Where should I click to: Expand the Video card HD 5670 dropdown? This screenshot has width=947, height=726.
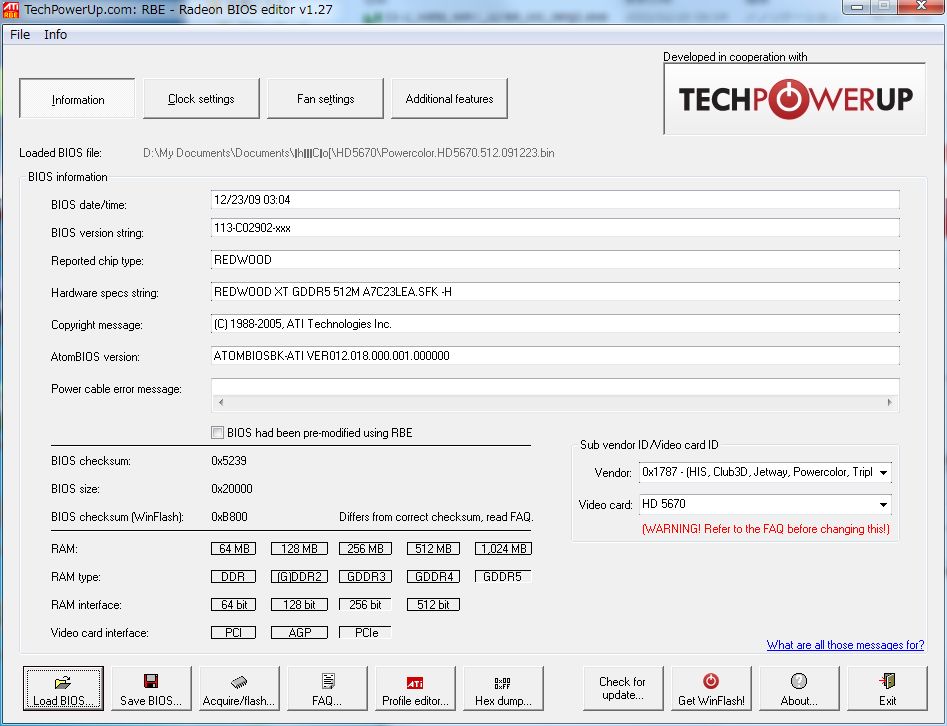[x=883, y=504]
